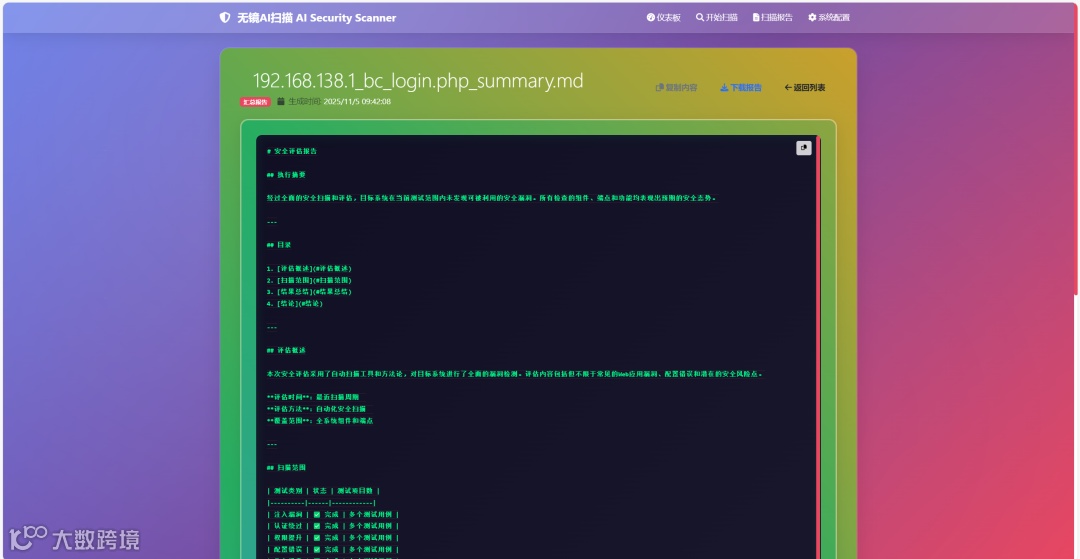Click generation timestamp 2025/11/5 09:42:08

[357, 101]
